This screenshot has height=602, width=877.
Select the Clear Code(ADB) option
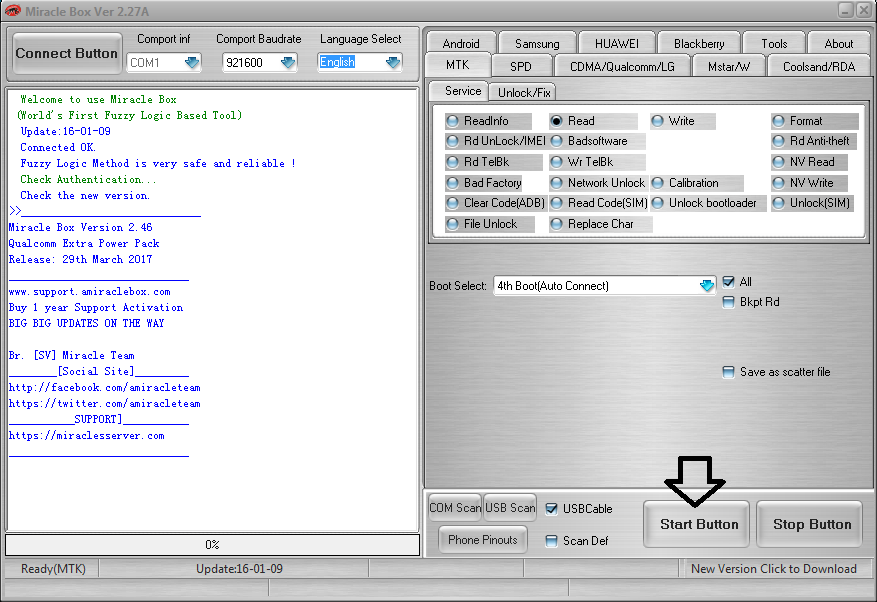496,203
